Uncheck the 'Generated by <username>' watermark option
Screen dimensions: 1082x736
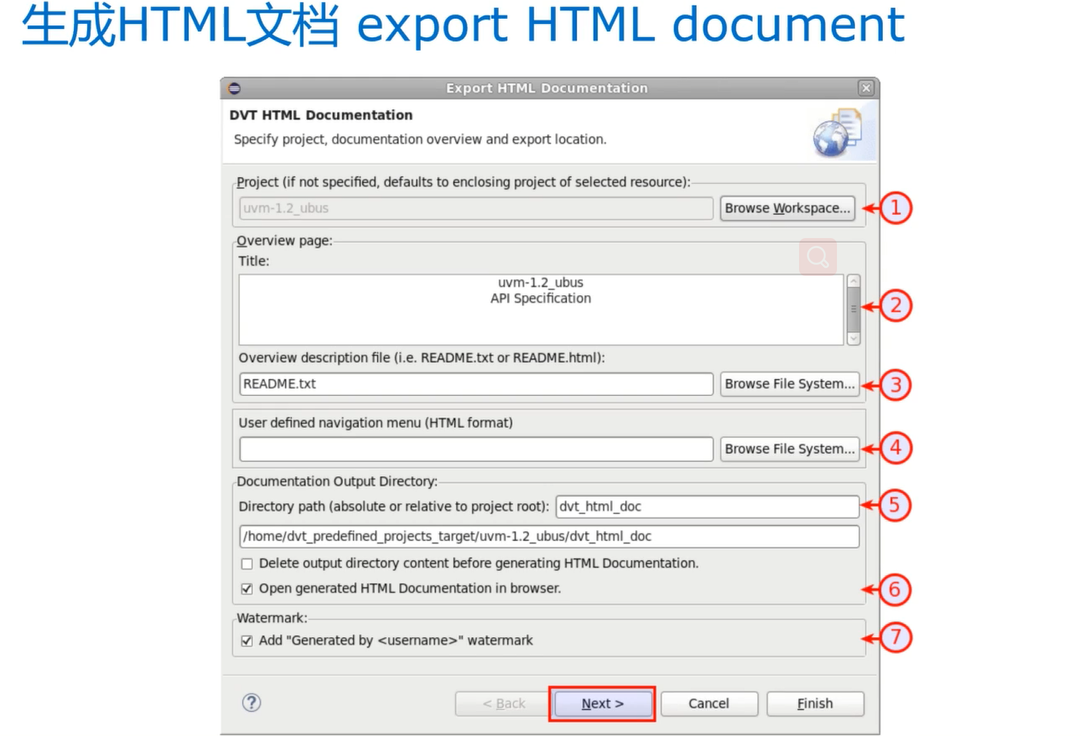pyautogui.click(x=246, y=640)
